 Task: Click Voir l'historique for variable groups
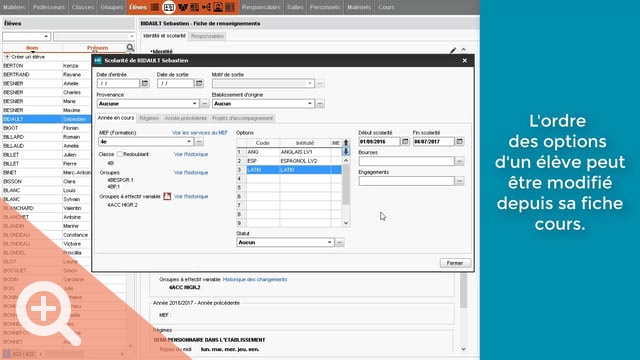191,196
